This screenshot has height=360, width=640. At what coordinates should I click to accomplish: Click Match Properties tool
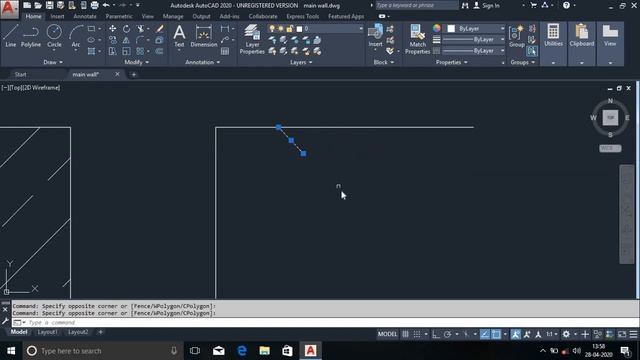click(x=417, y=39)
